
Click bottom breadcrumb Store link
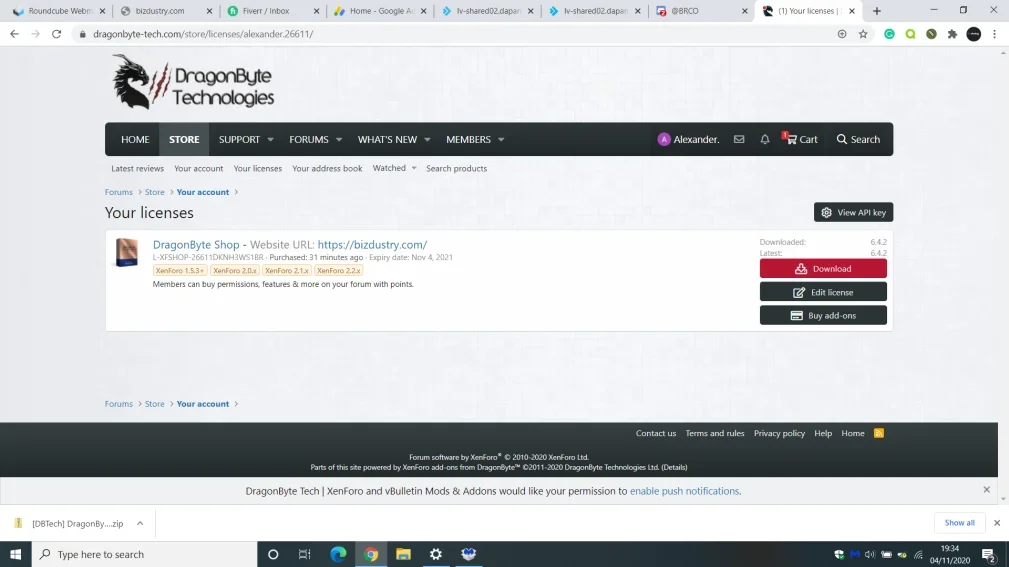coord(154,404)
